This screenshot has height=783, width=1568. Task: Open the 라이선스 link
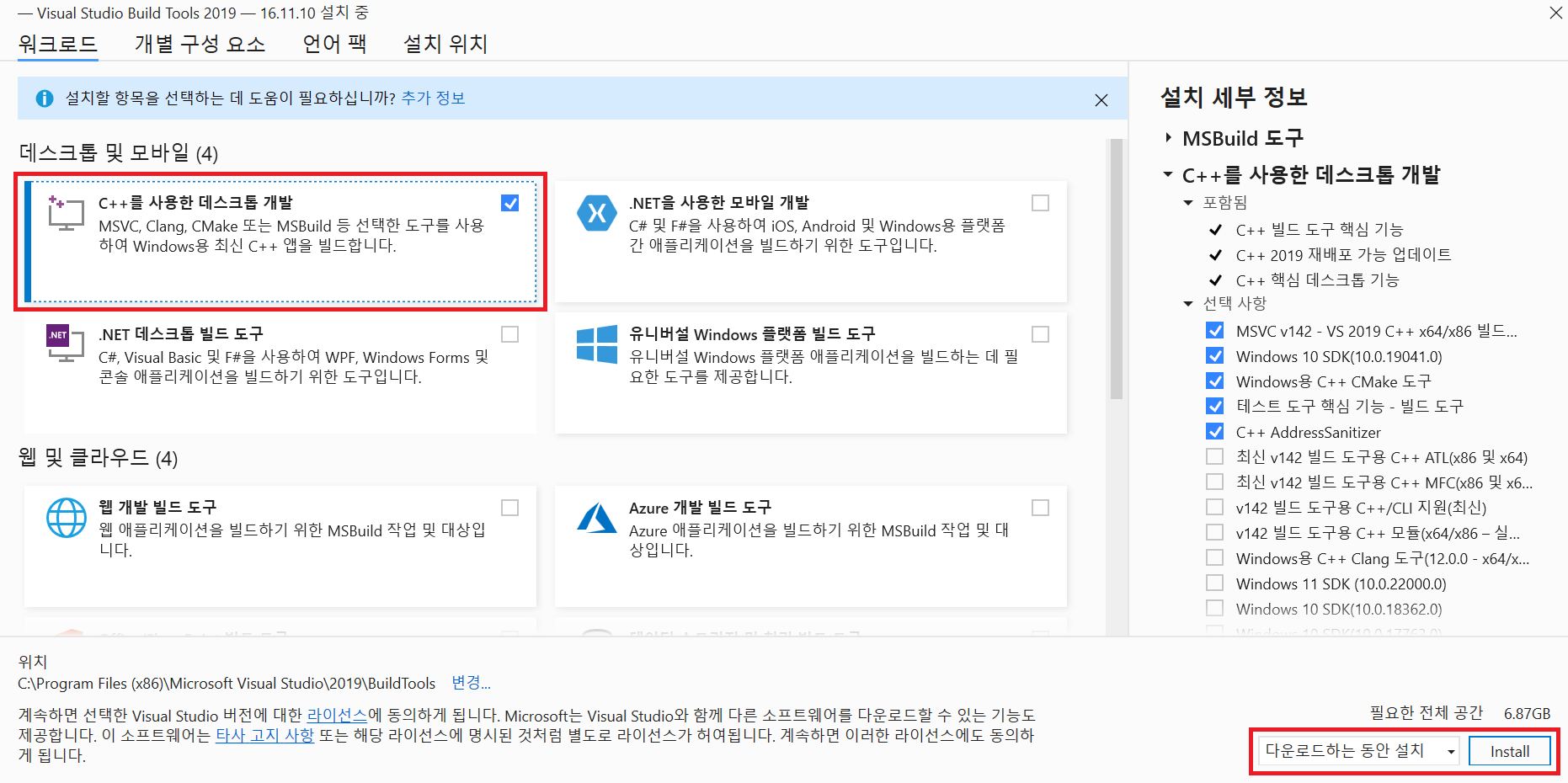[x=337, y=715]
